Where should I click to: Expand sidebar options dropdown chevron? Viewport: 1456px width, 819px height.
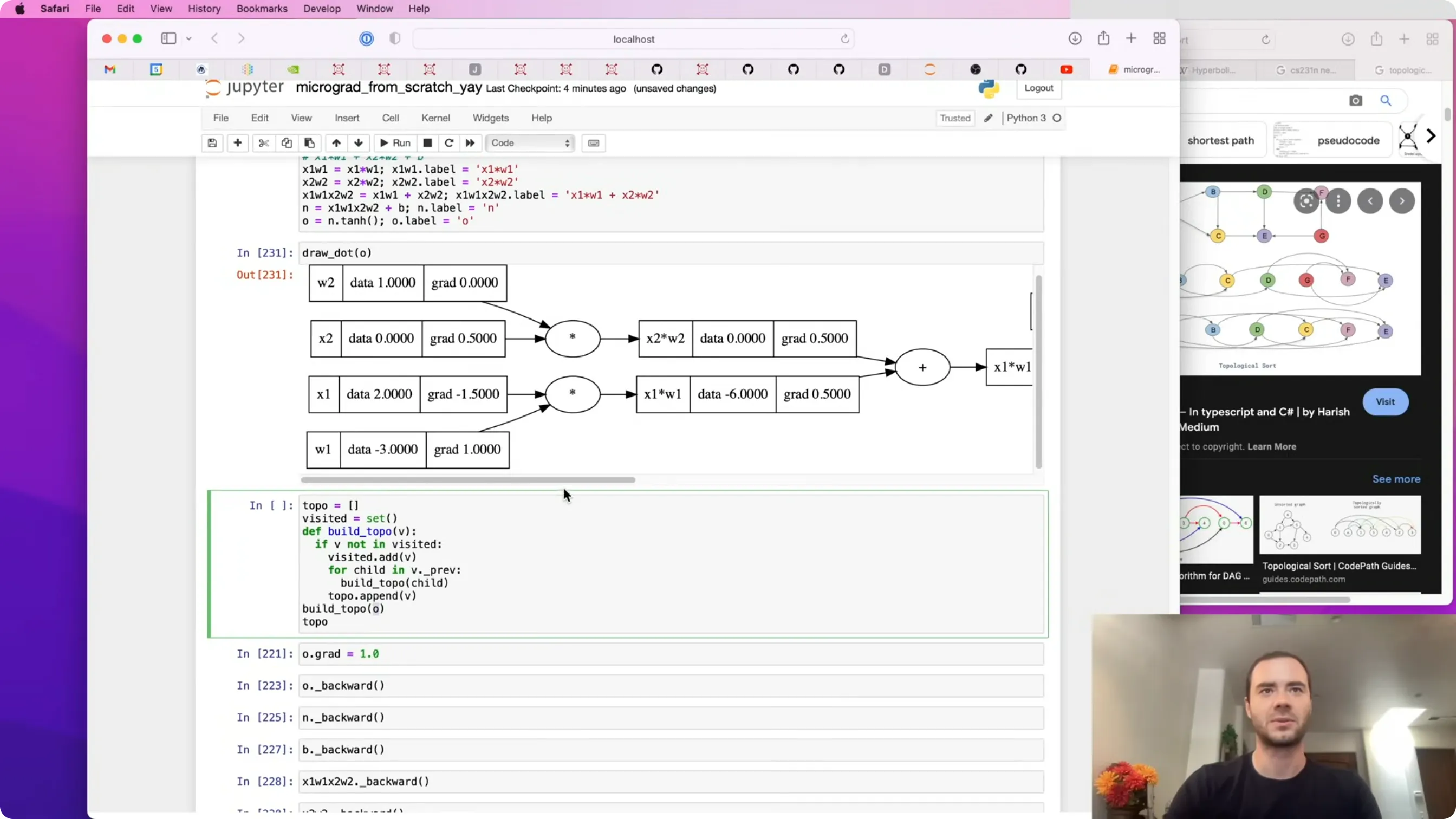pos(189,38)
